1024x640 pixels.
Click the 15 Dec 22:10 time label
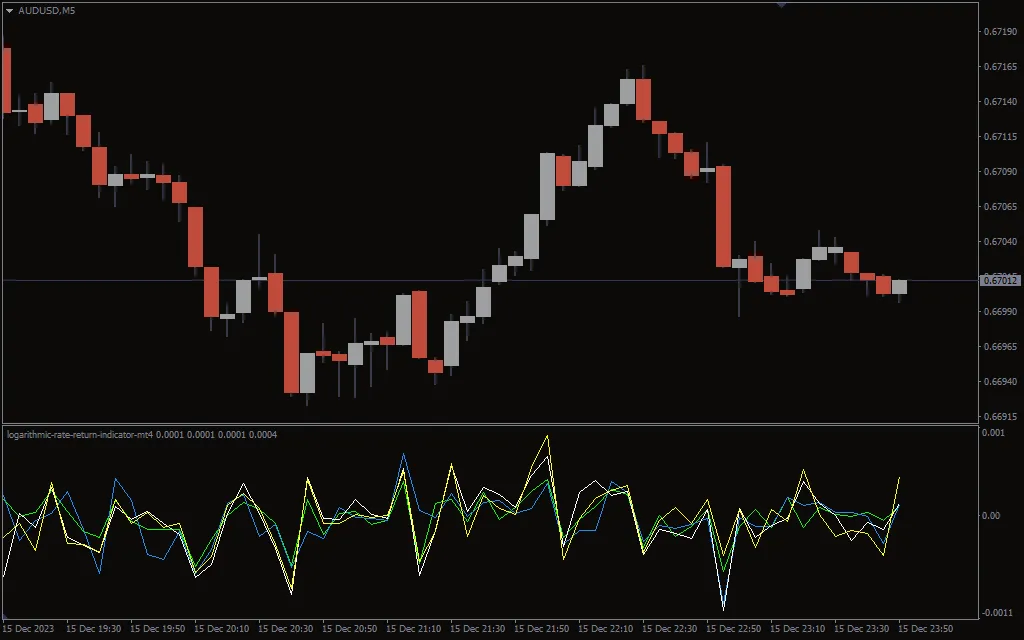coord(607,630)
